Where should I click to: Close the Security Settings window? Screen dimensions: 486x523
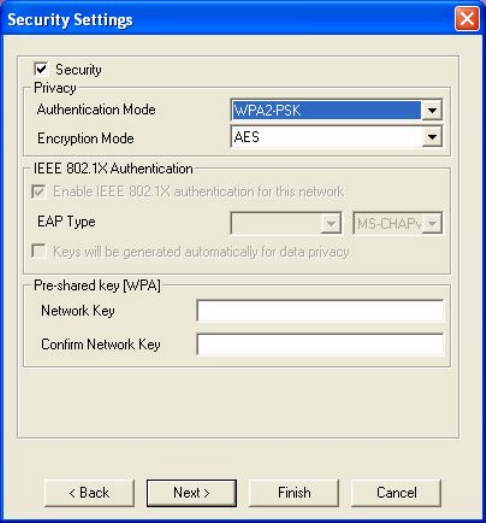(467, 19)
